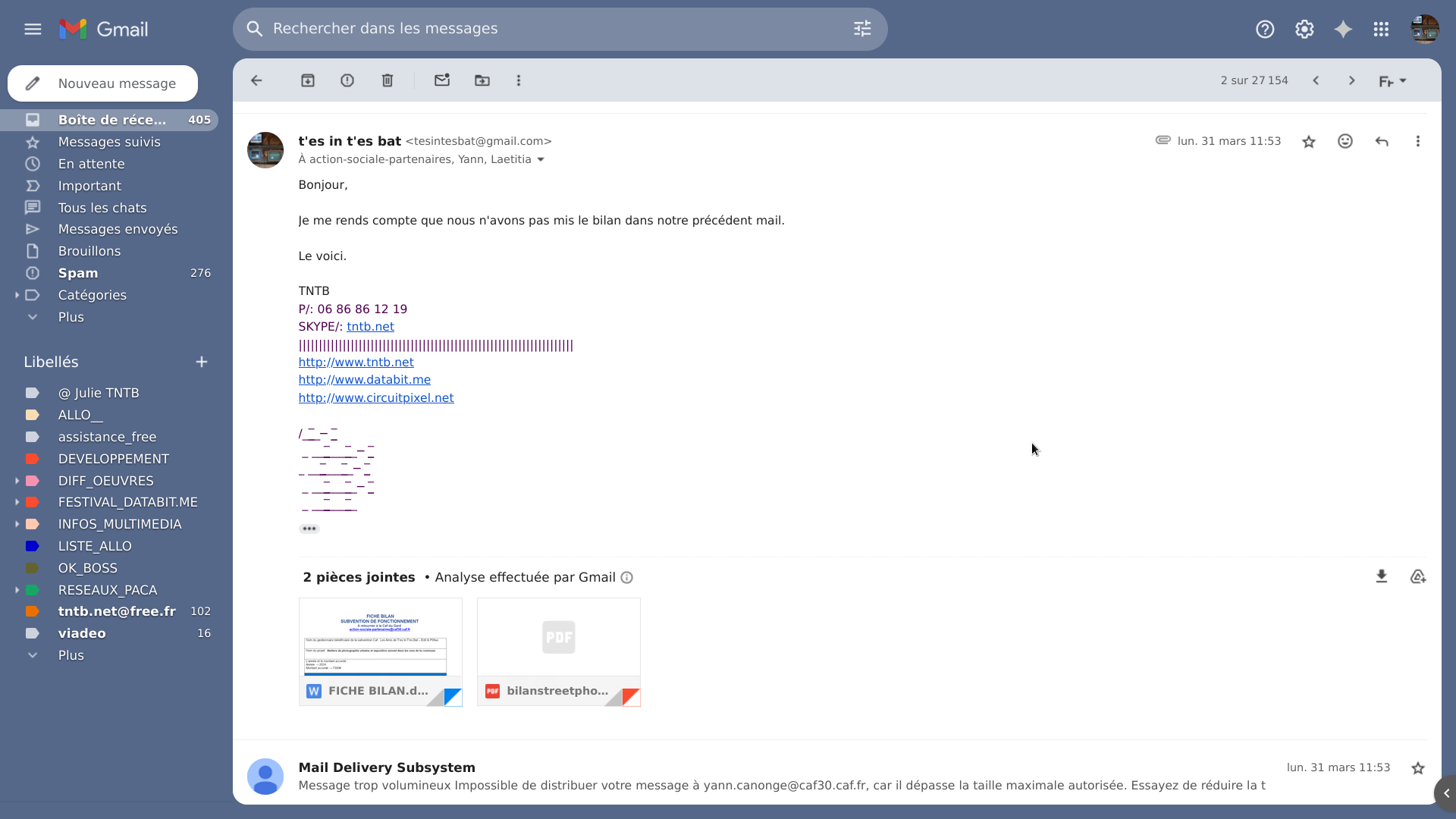Star the Mail Delivery Subsystem message
The height and width of the screenshot is (819, 1456).
[x=1418, y=768]
